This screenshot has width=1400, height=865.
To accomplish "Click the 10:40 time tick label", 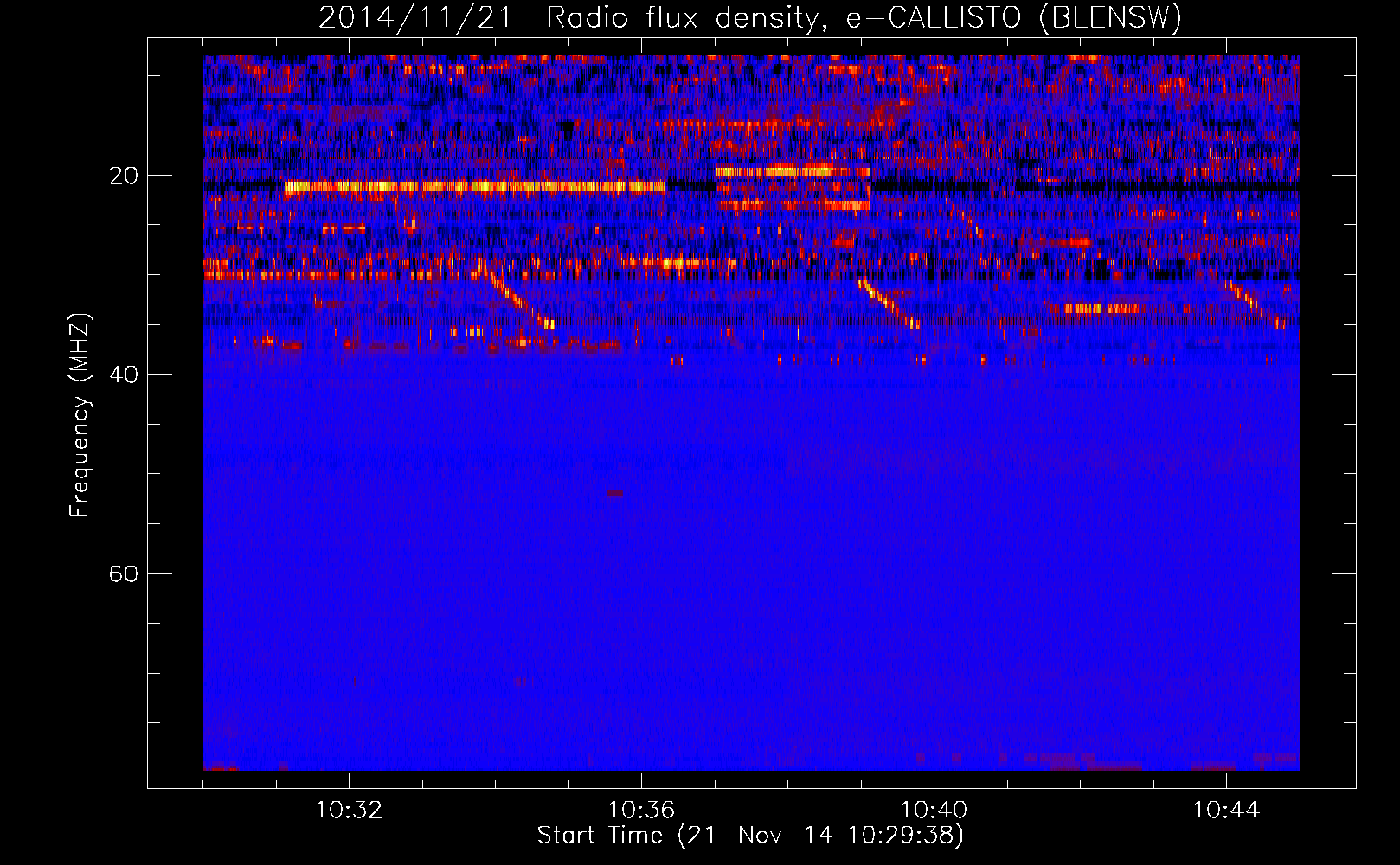I will coord(934,811).
